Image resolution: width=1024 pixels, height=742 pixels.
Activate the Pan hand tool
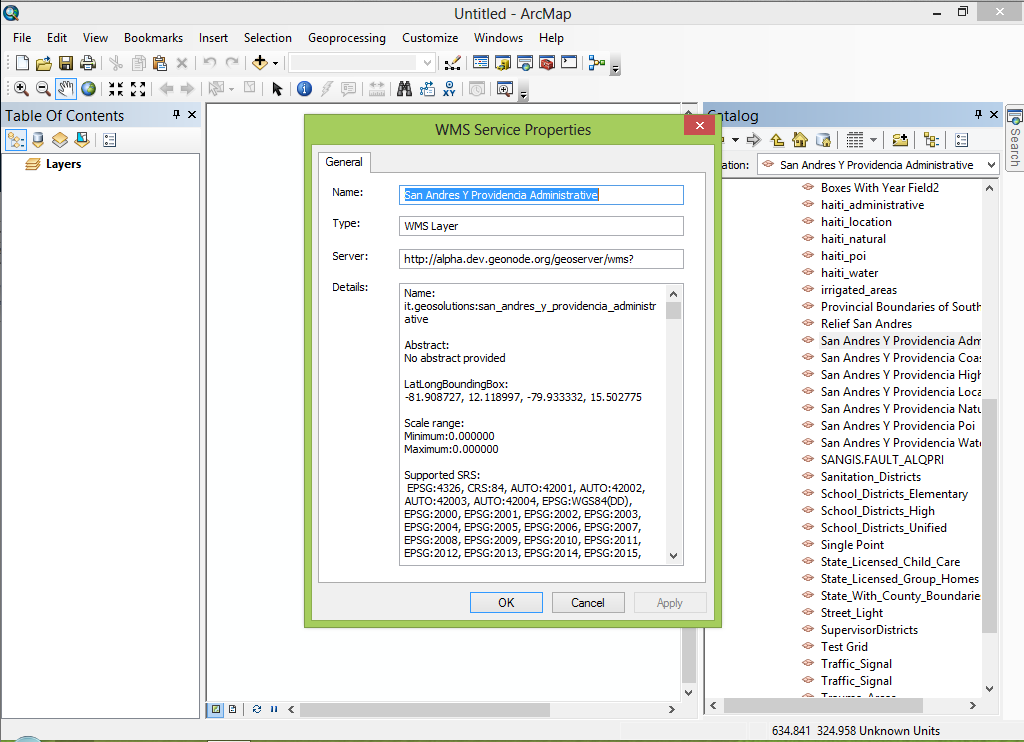[65, 89]
